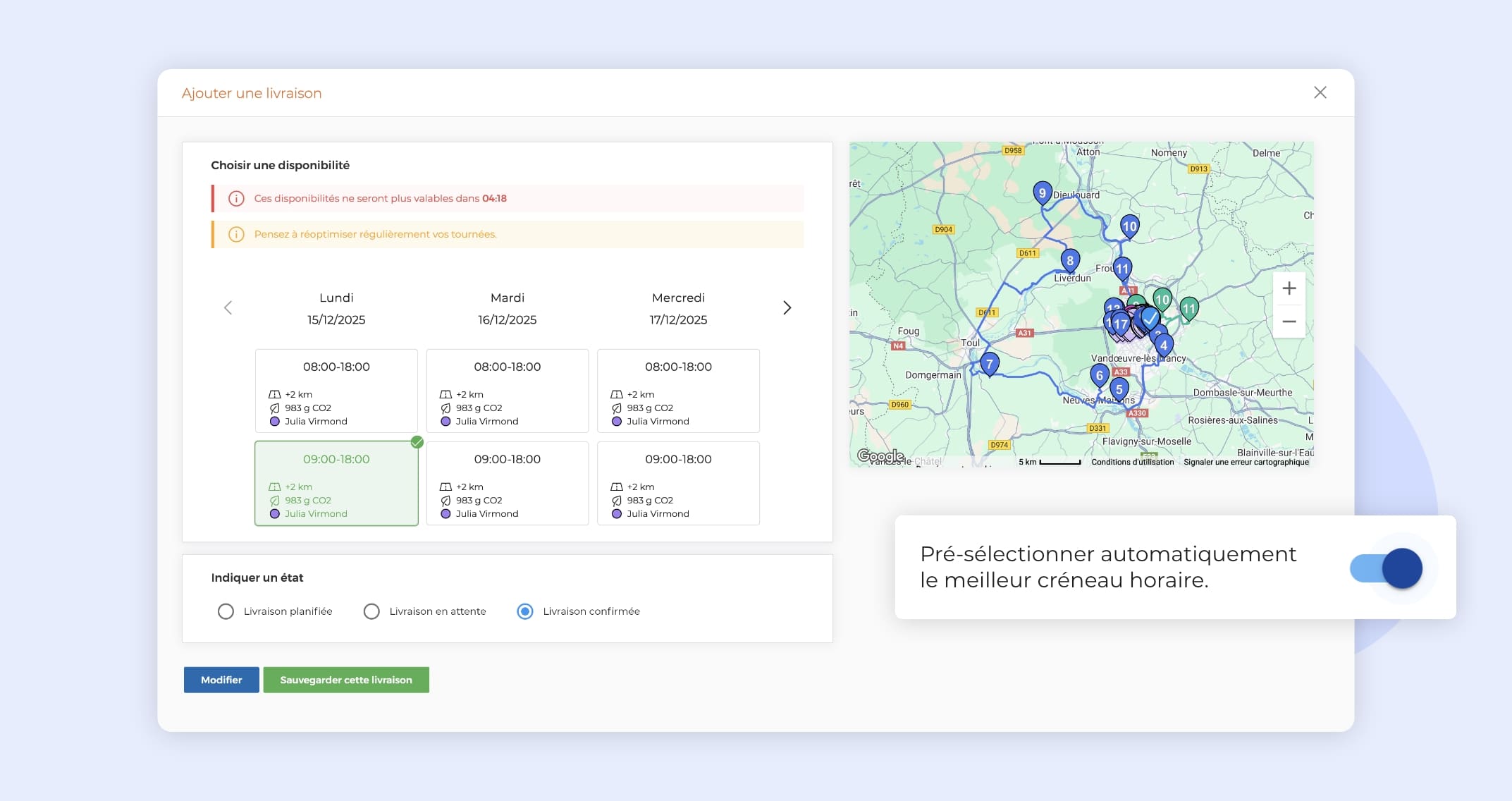
Task: Click map marker number 7
Action: (989, 364)
